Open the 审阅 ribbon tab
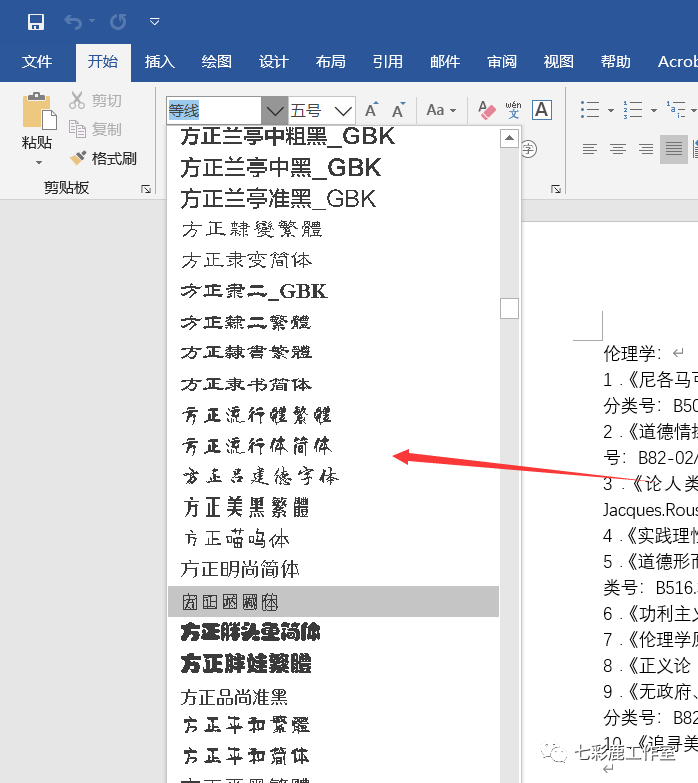Screen dimensions: 698x783 [502, 62]
